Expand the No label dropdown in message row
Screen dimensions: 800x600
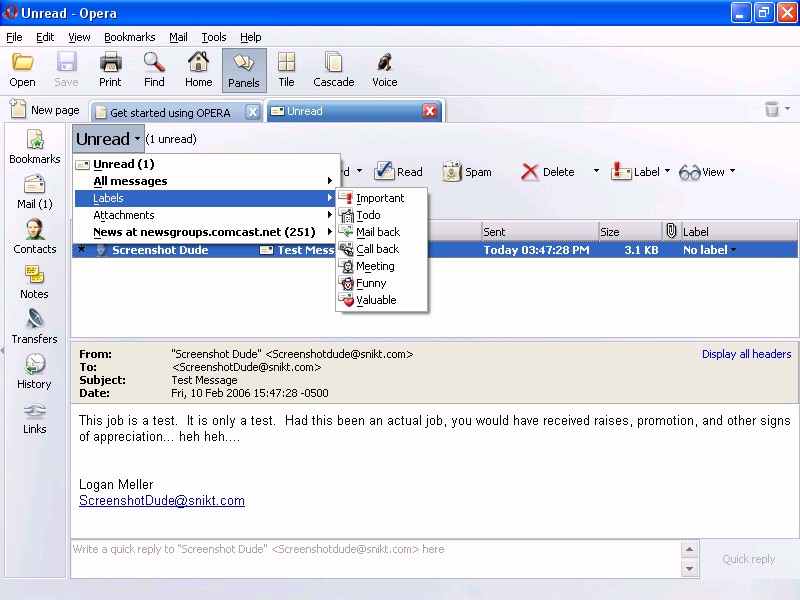click(x=709, y=250)
